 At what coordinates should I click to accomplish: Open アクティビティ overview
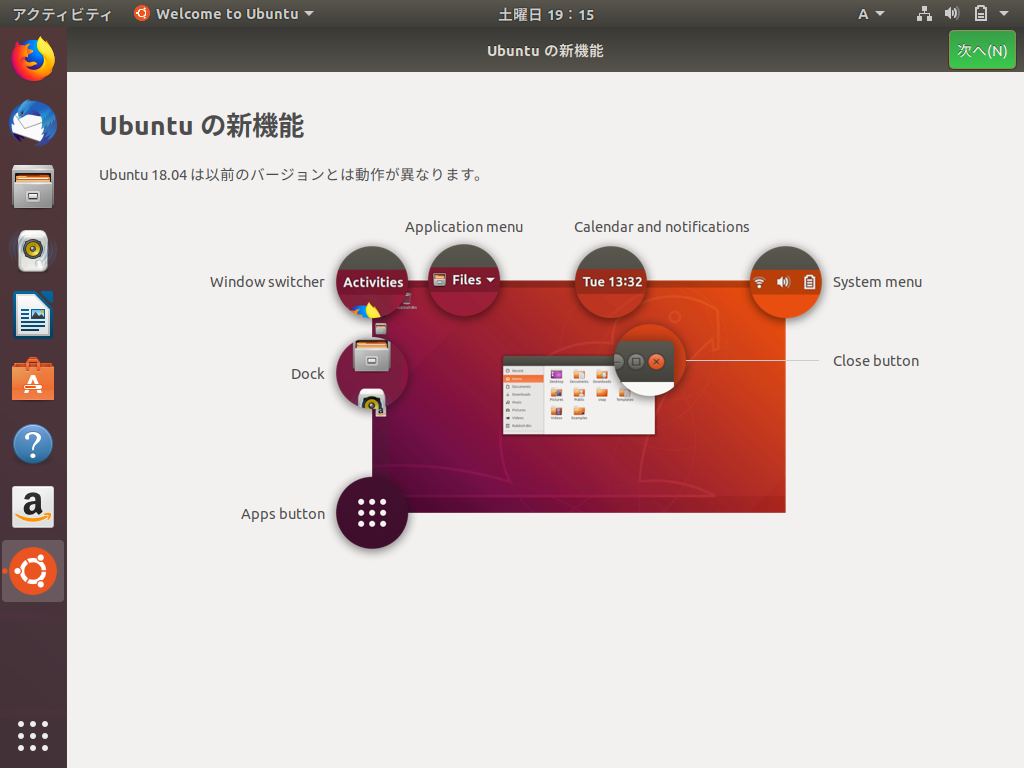click(62, 14)
